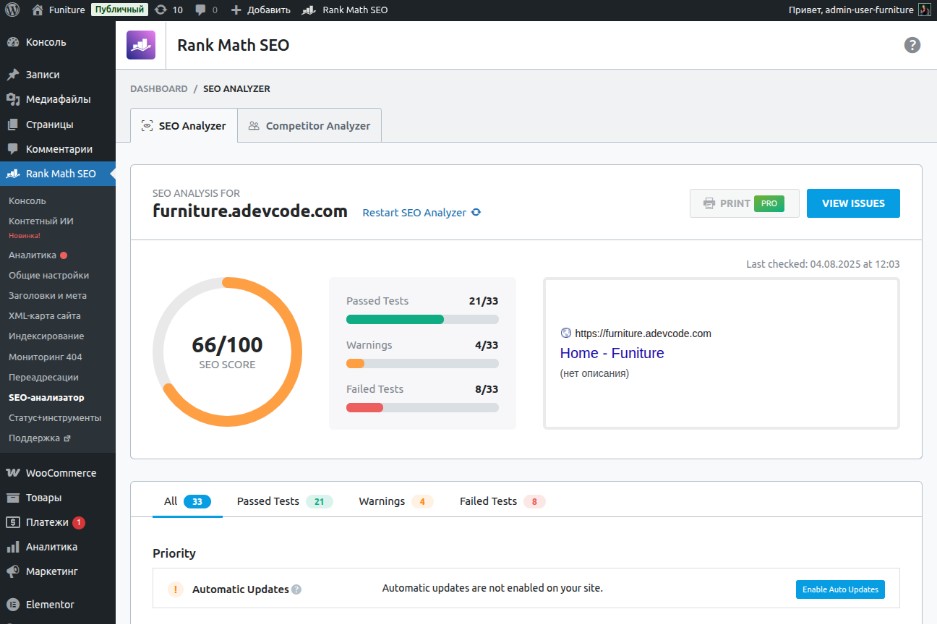Image resolution: width=937 pixels, height=624 pixels.
Task: Open the Funiture site home icon
Action: click(38, 10)
